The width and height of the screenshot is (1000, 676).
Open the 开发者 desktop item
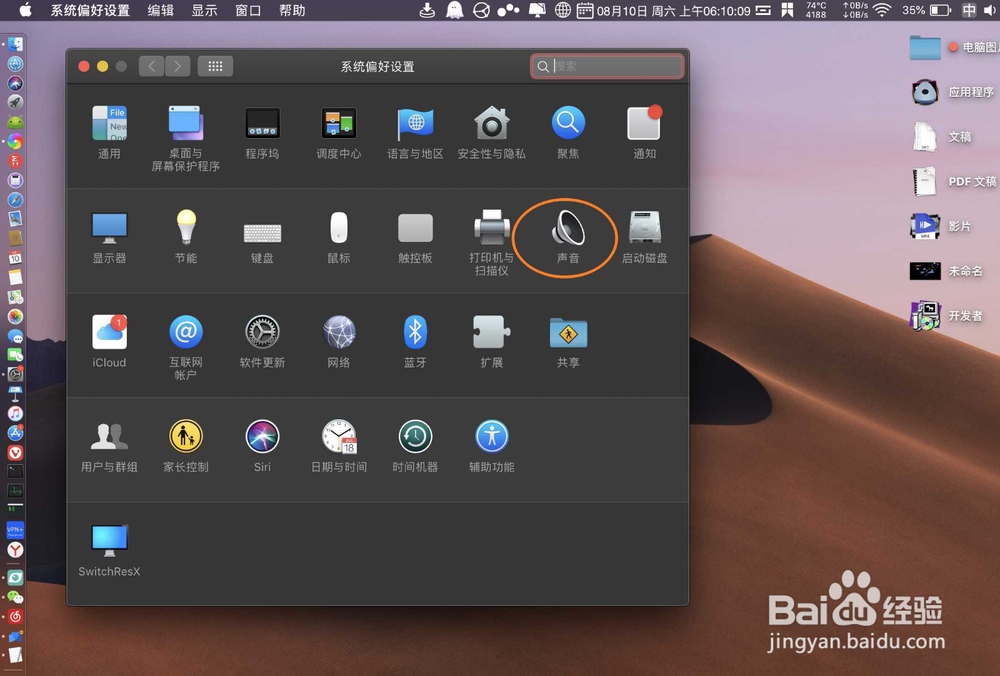[x=946, y=316]
